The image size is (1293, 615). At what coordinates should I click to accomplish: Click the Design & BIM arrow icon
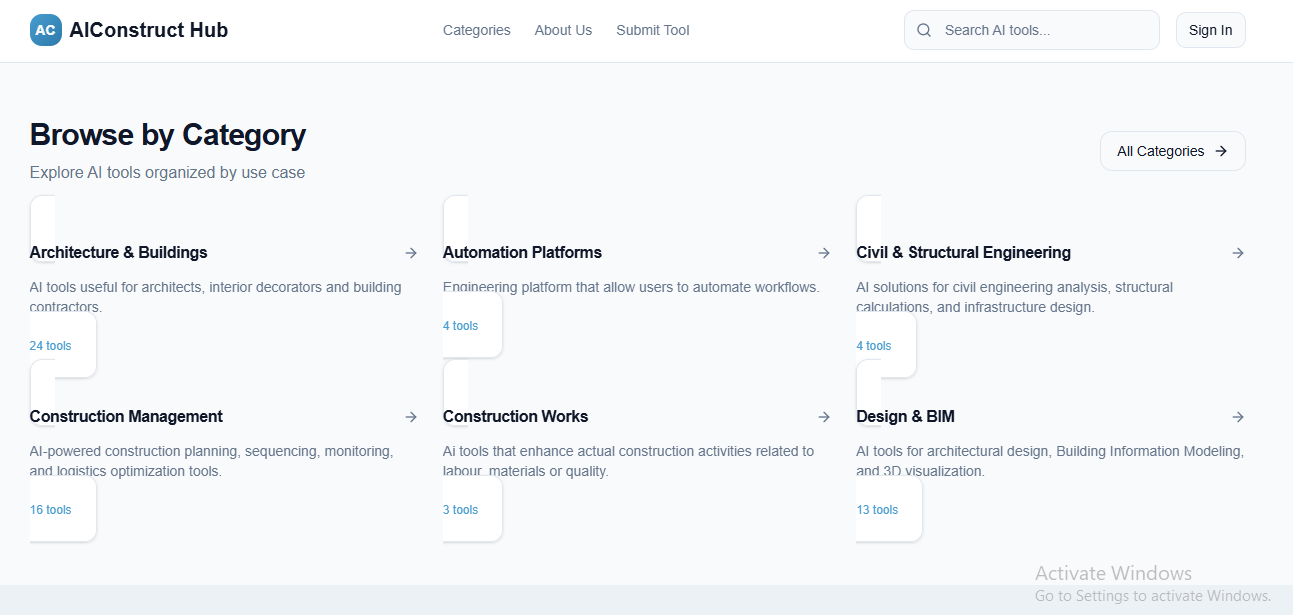point(1238,417)
